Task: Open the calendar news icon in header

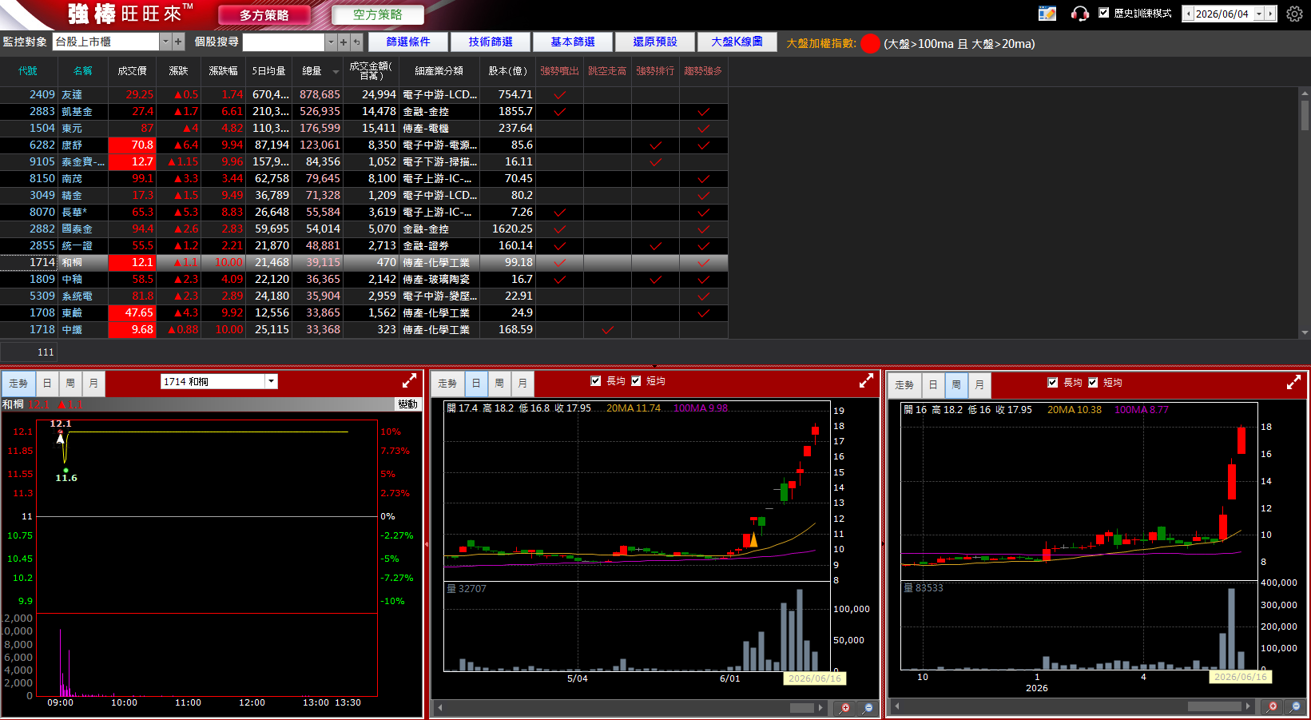Action: tap(1047, 14)
